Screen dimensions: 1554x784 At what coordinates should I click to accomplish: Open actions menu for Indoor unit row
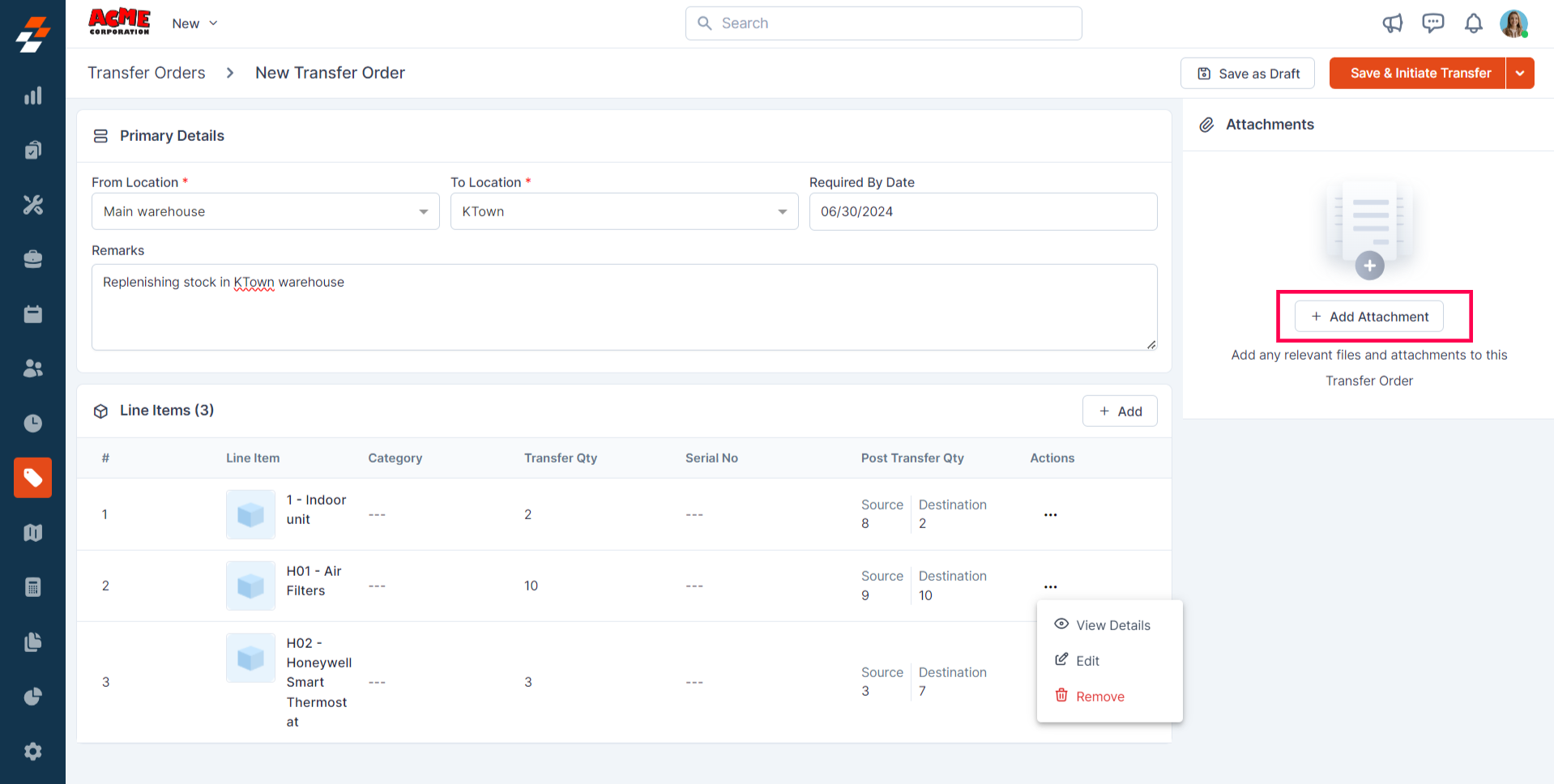1050,515
